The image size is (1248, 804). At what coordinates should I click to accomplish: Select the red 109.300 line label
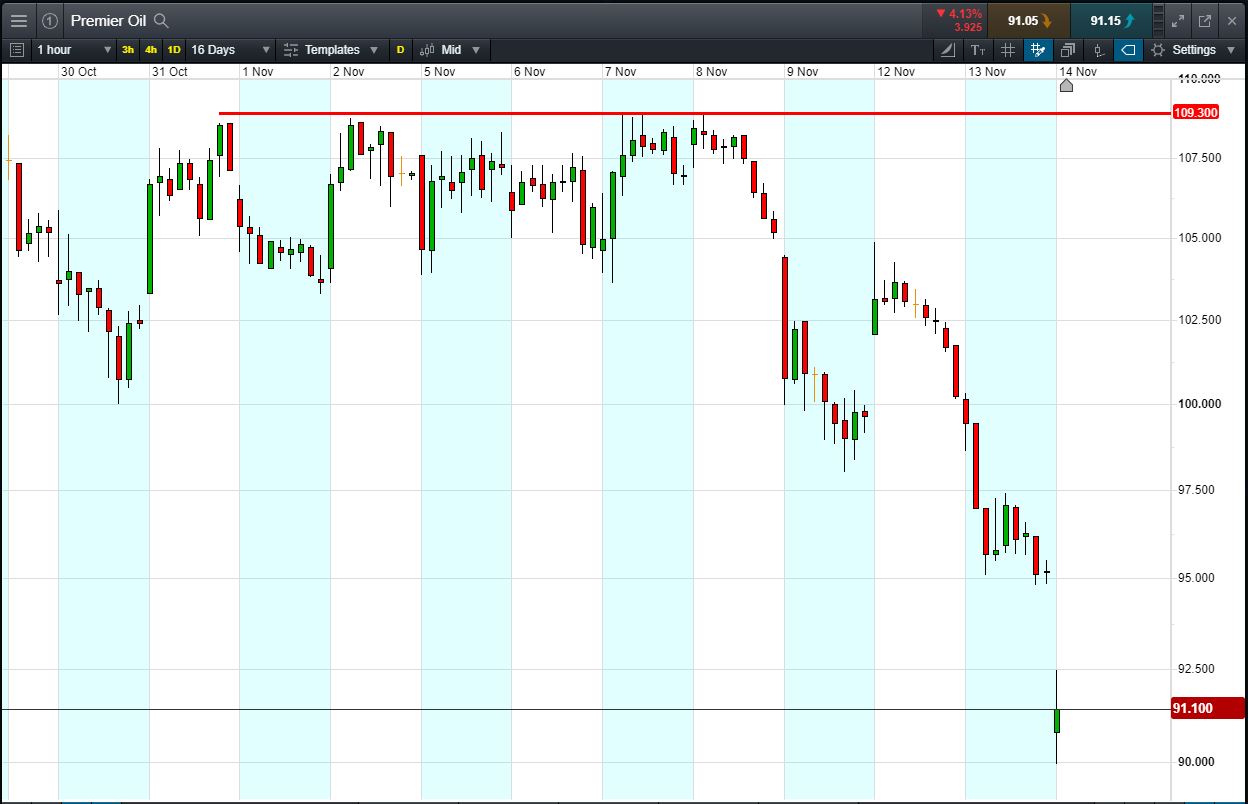click(x=1195, y=112)
